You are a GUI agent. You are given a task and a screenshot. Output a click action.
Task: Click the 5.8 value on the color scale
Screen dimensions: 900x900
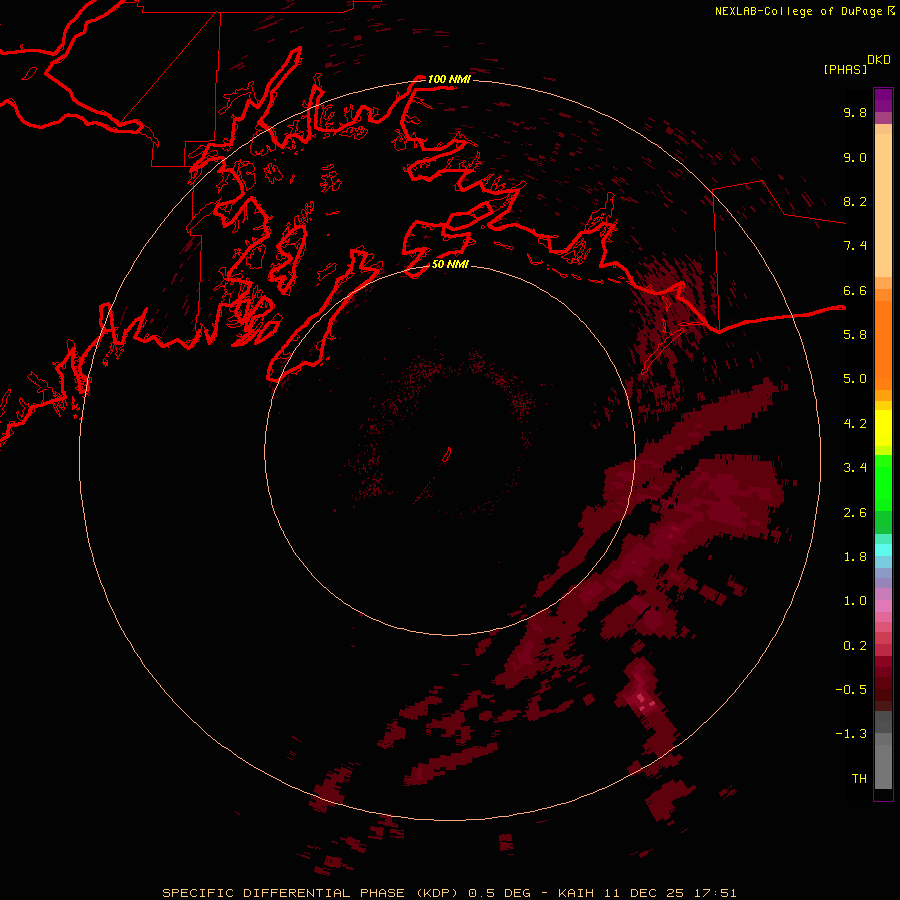(855, 335)
